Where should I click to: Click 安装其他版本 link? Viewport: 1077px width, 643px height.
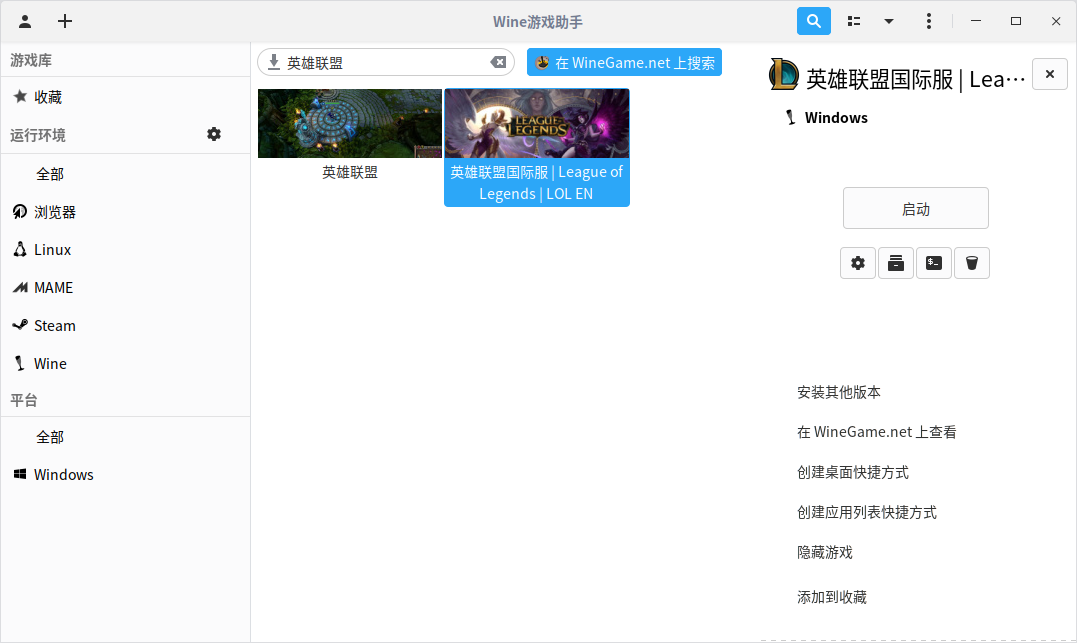click(x=839, y=392)
